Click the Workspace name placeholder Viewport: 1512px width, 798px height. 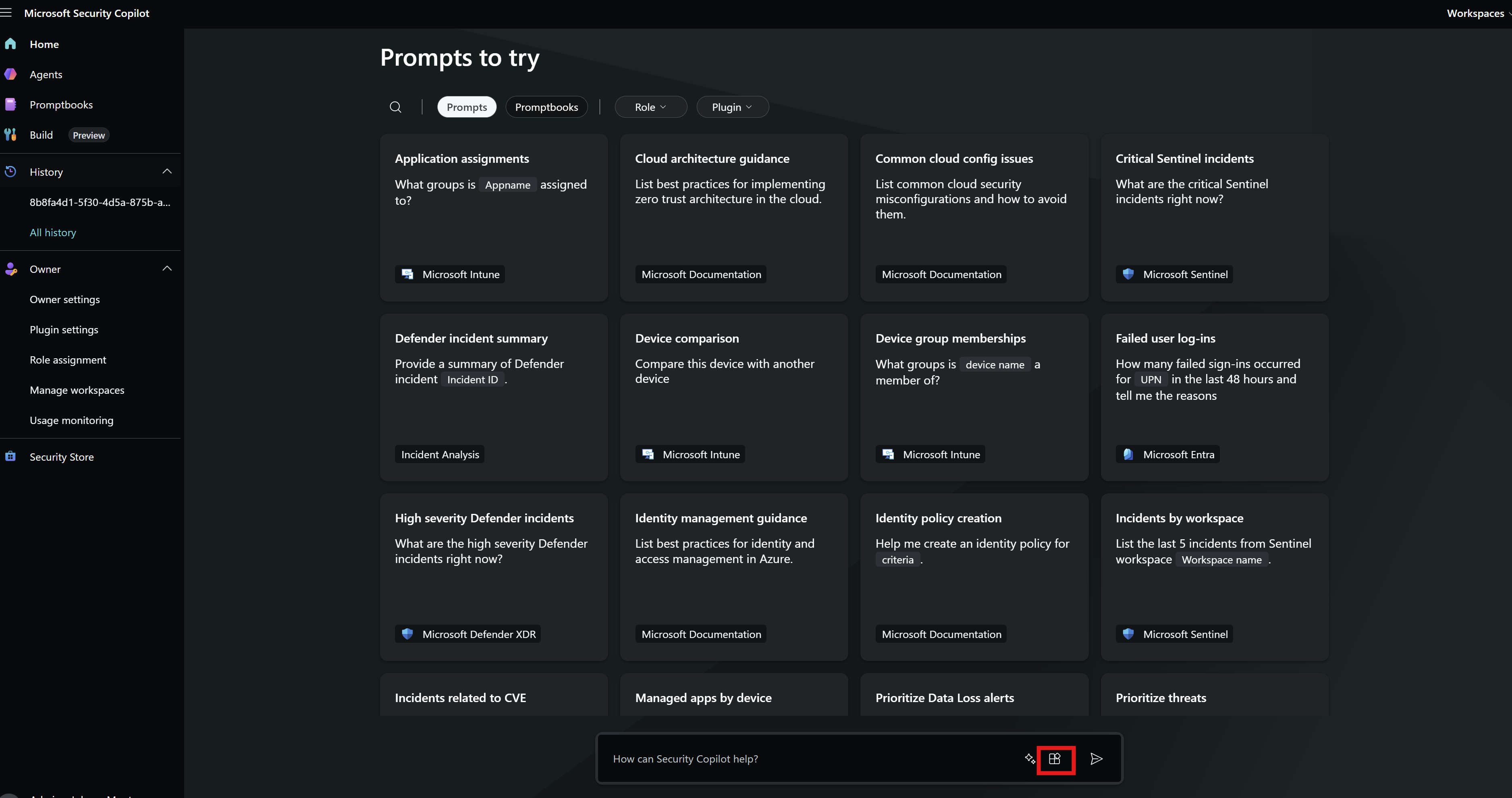pyautogui.click(x=1221, y=560)
